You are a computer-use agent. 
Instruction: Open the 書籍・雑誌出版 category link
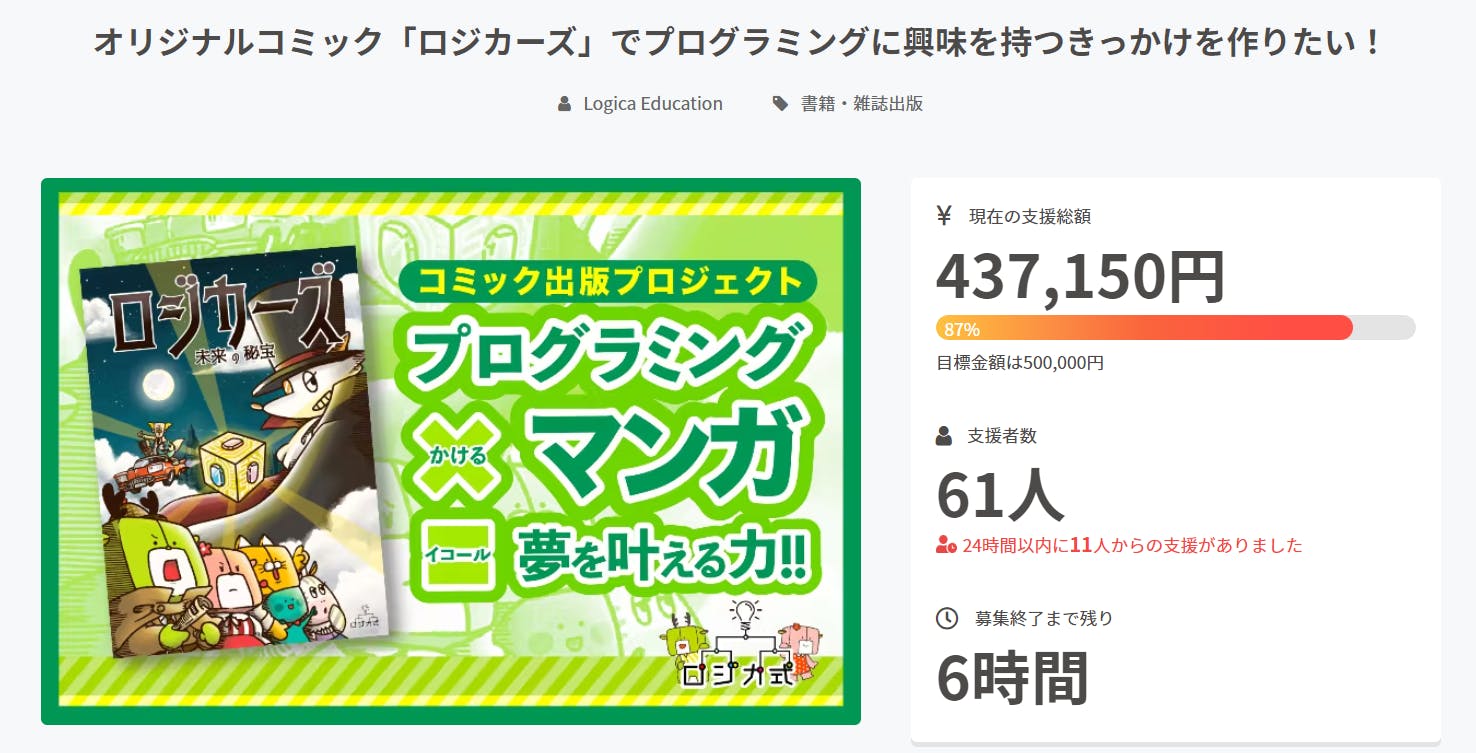pyautogui.click(x=861, y=104)
